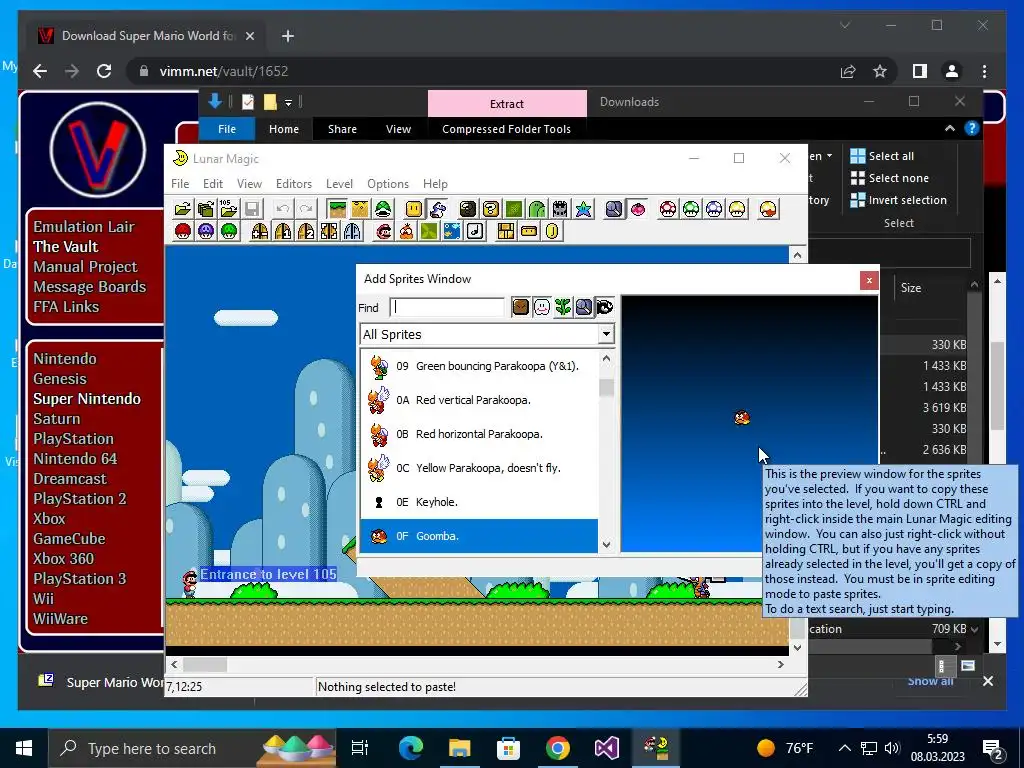Click the music note toolbar icon
The height and width of the screenshot is (768, 1024).
(475, 231)
